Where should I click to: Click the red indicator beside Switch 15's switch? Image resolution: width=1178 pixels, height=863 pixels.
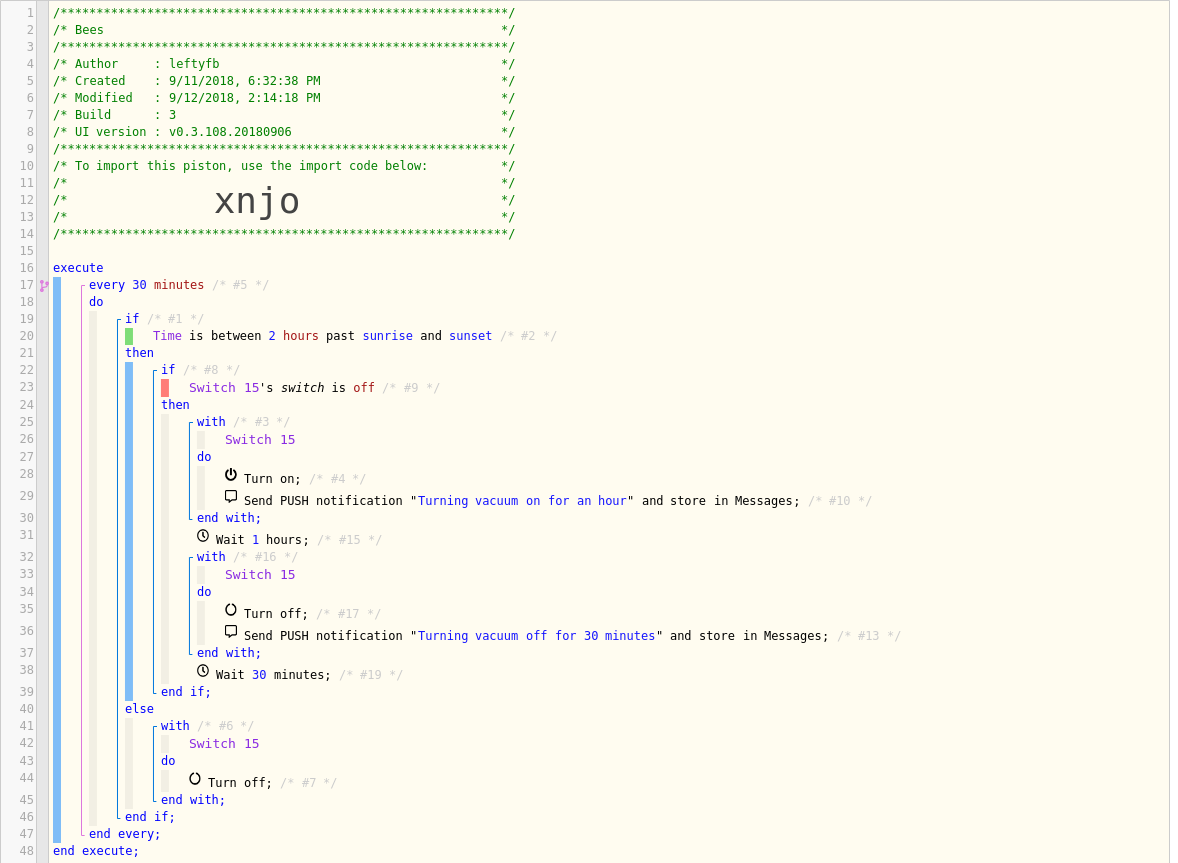tap(165, 388)
